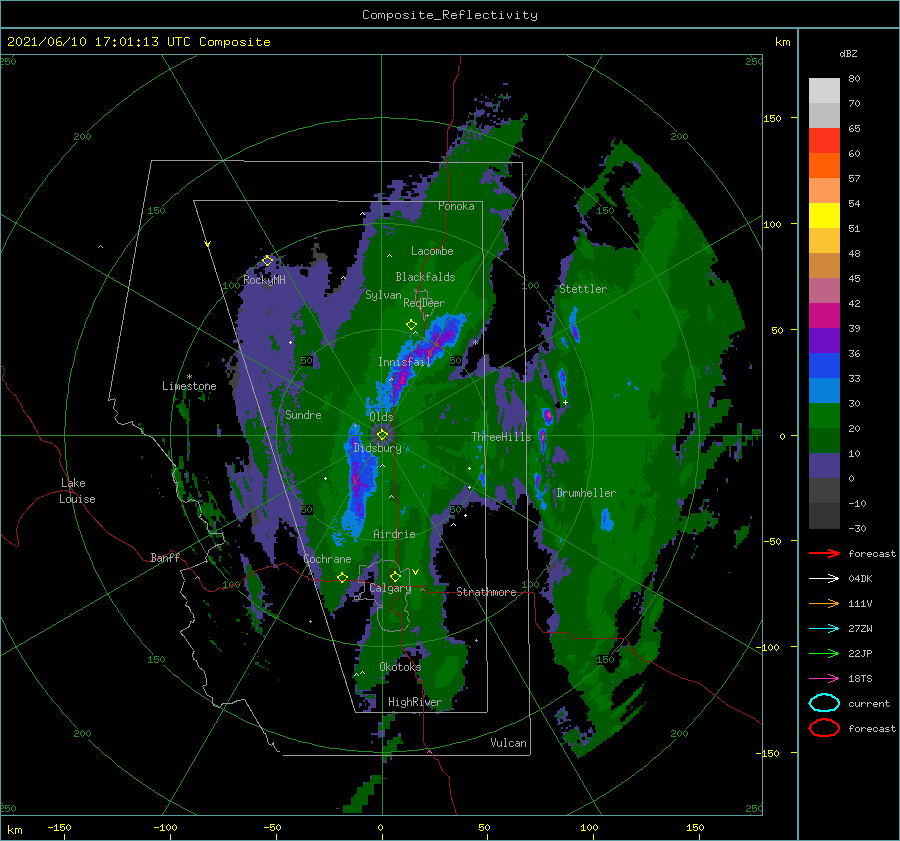Select the purple 36-39 dBZ swatch

824,340
